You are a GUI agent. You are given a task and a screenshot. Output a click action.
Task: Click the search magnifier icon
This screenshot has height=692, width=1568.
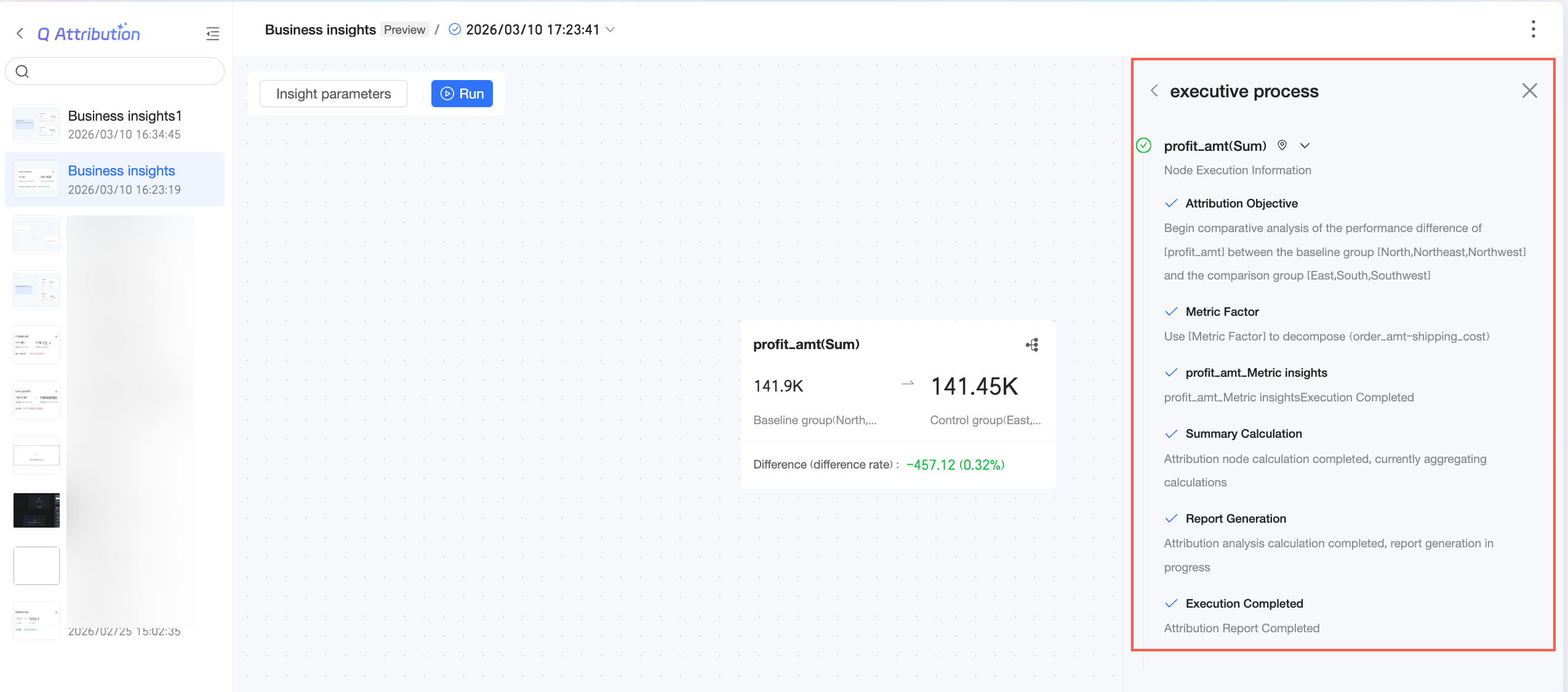(x=22, y=71)
